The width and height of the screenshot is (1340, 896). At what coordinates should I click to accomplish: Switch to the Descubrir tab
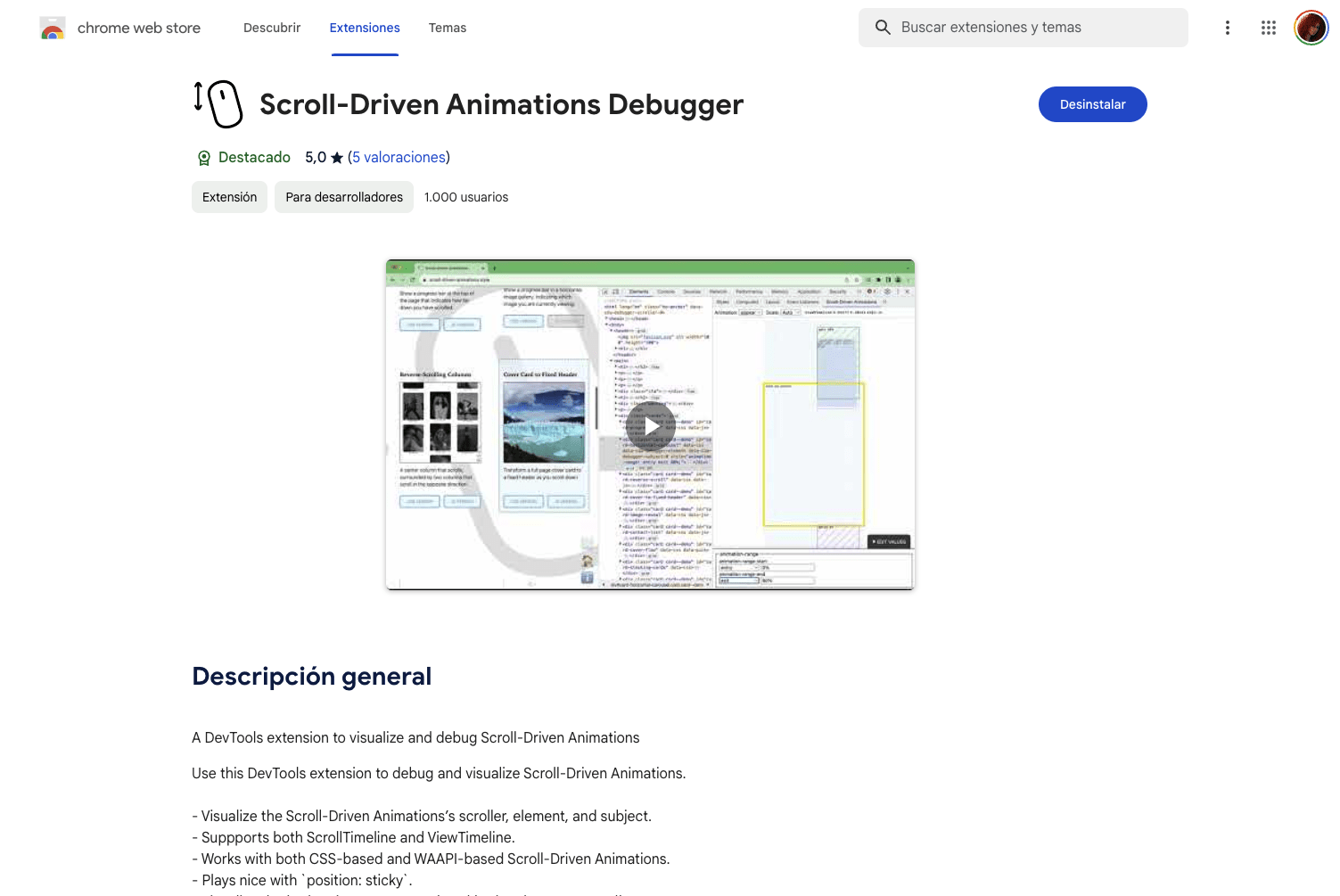pos(272,28)
